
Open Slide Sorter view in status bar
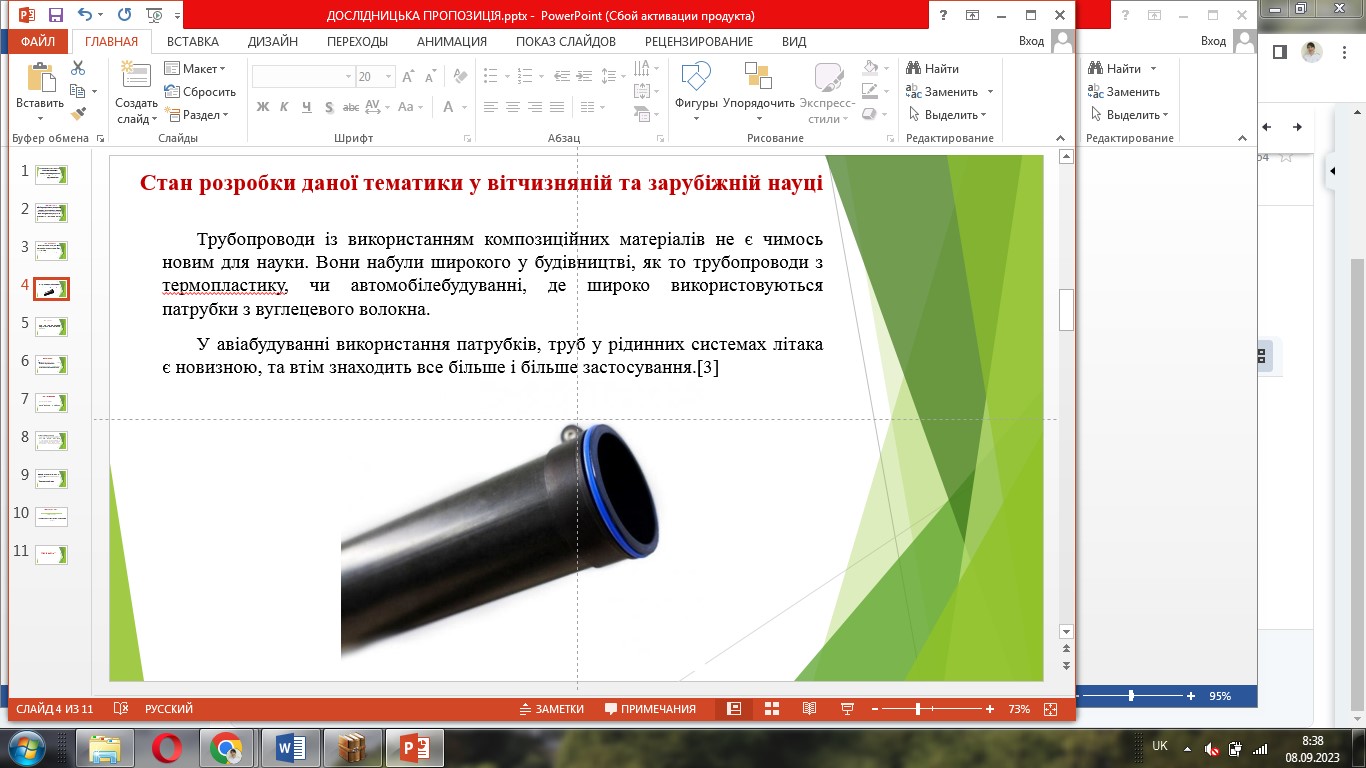point(772,709)
